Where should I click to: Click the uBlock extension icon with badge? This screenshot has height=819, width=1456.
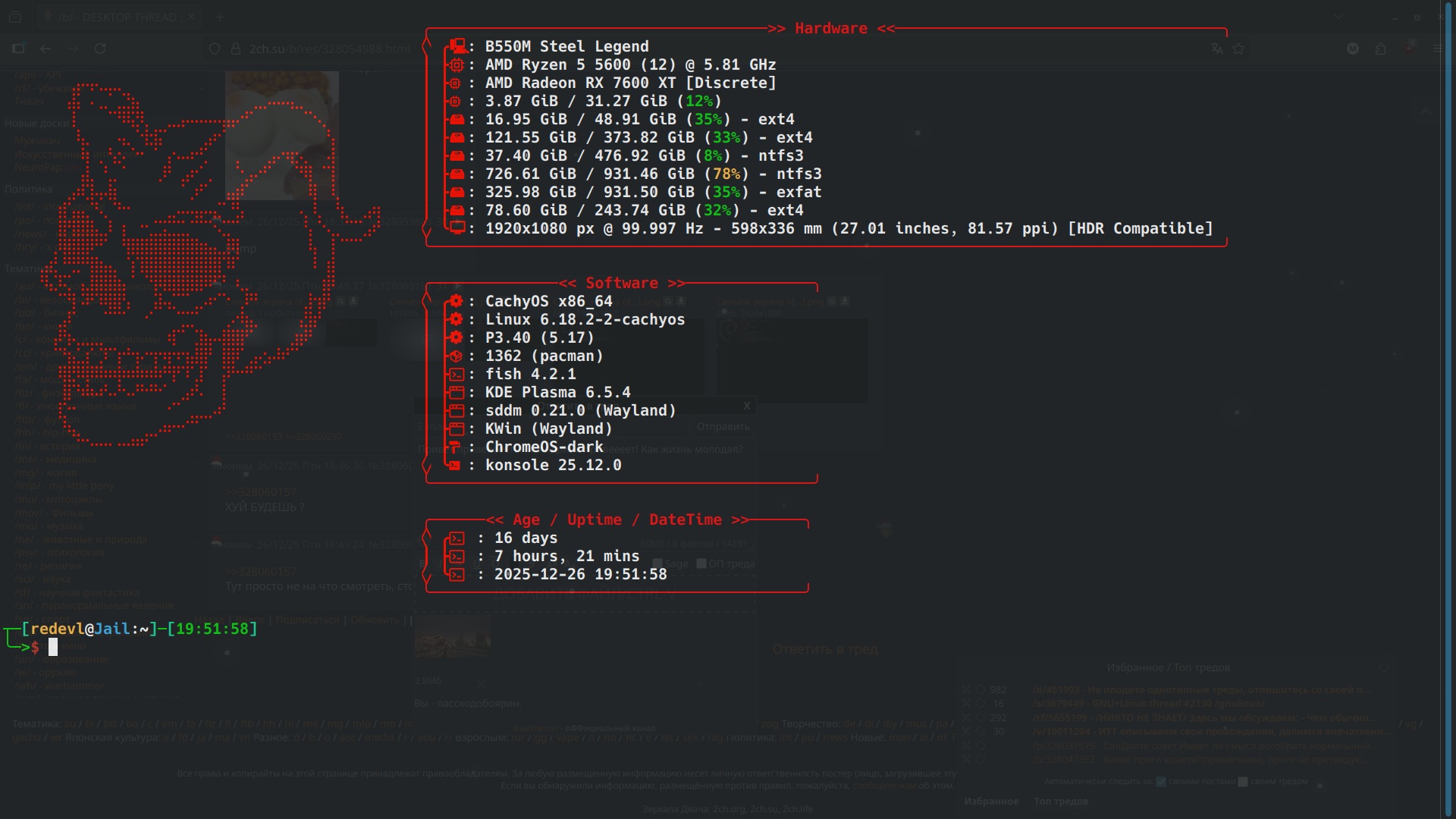[x=1409, y=48]
